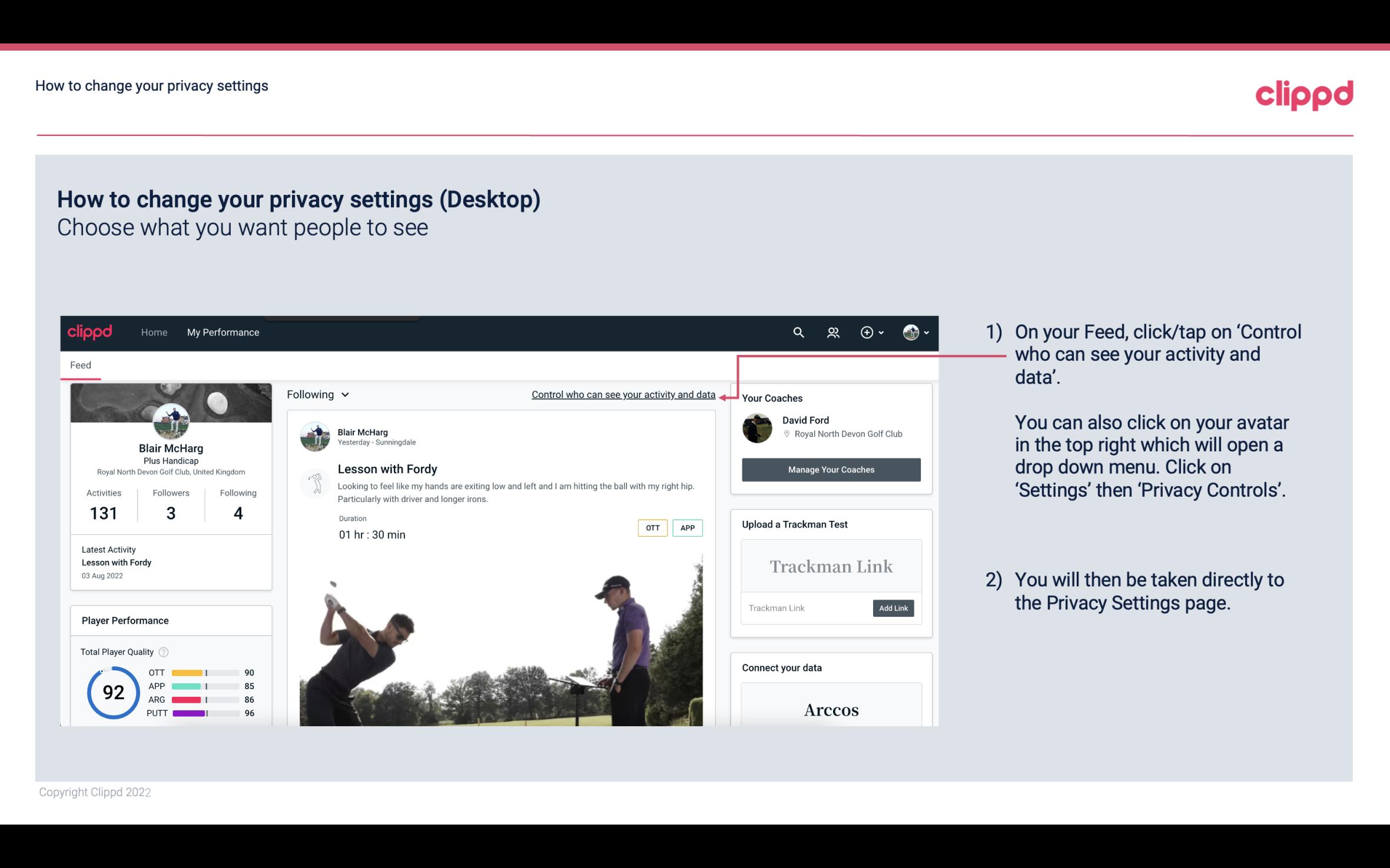Click Add Link for Trackman integration

click(892, 608)
